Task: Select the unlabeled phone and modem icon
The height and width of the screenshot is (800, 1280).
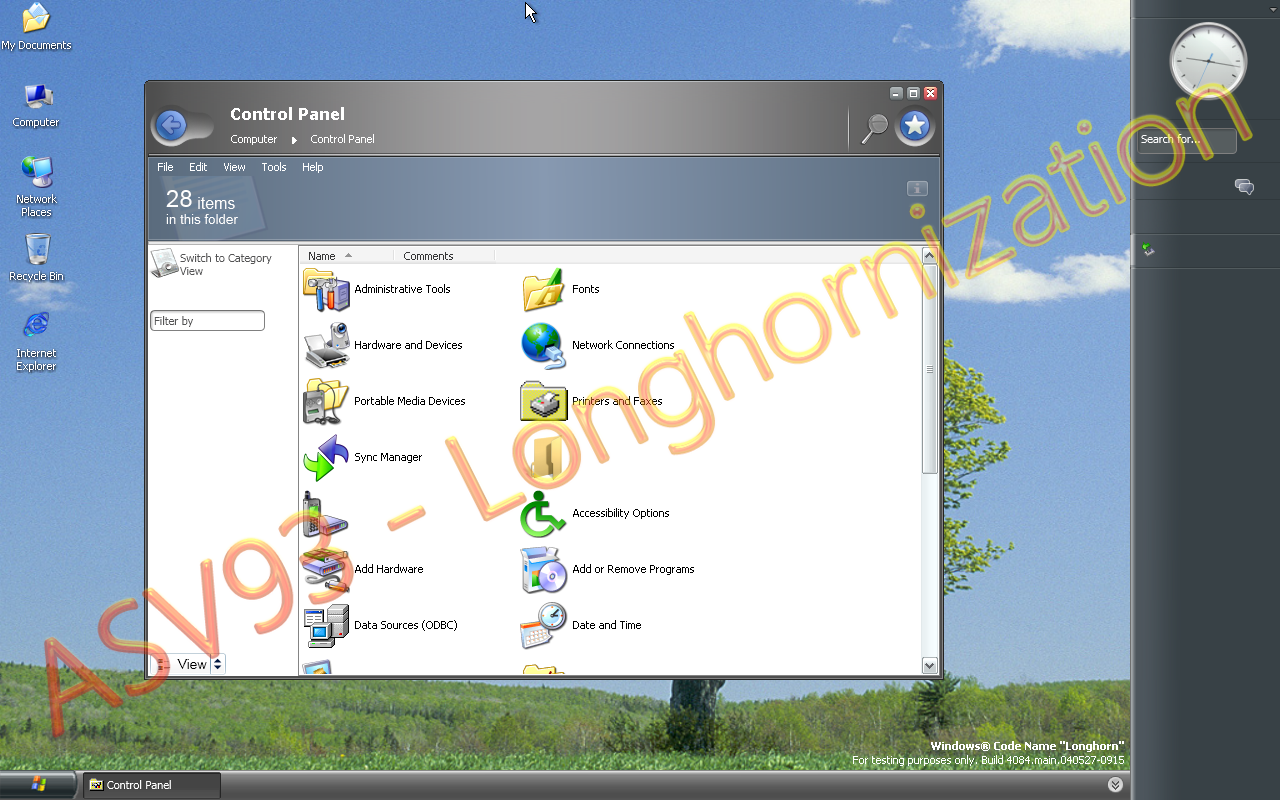Action: coord(326,514)
